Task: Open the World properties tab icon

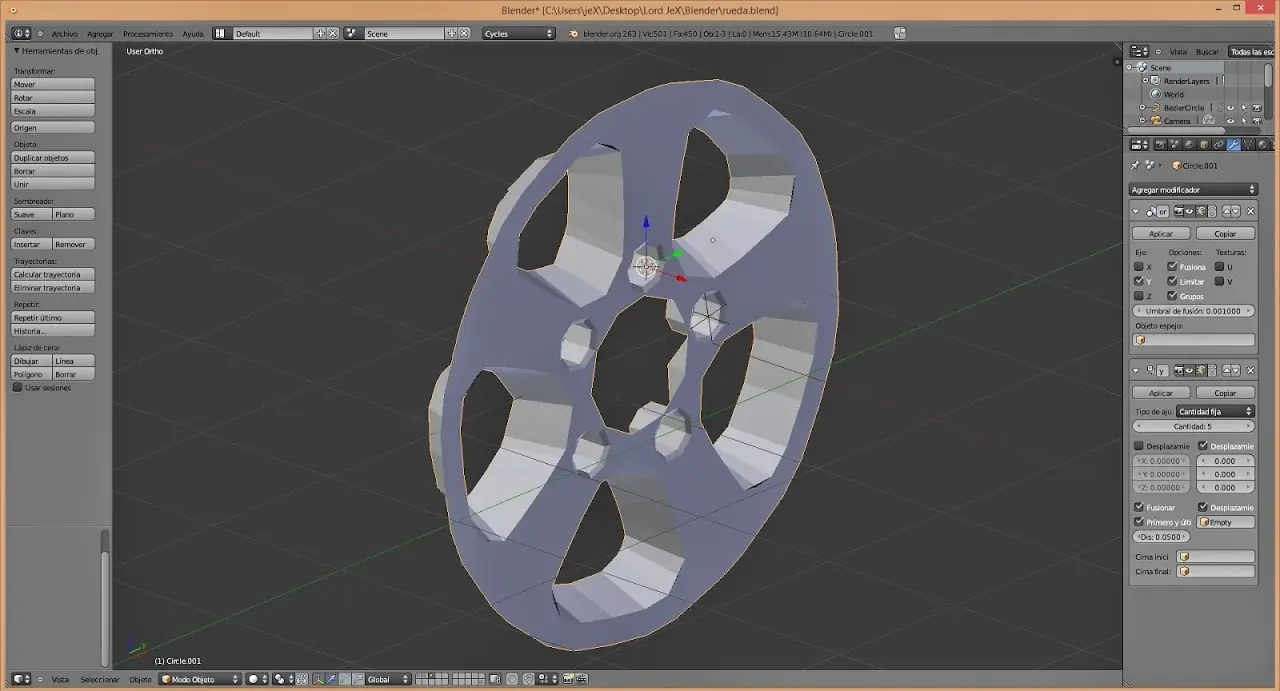Action: (x=1189, y=145)
